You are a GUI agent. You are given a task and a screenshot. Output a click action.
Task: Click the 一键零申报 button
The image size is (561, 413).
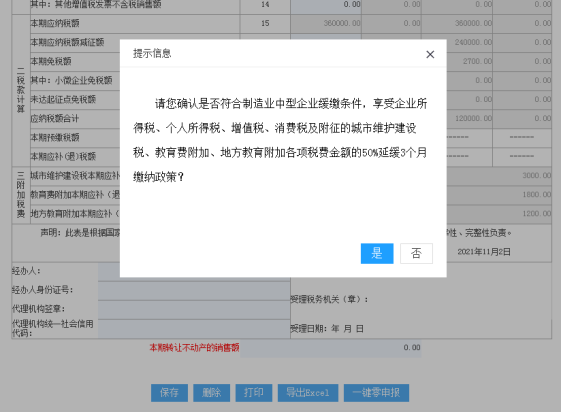pos(376,393)
